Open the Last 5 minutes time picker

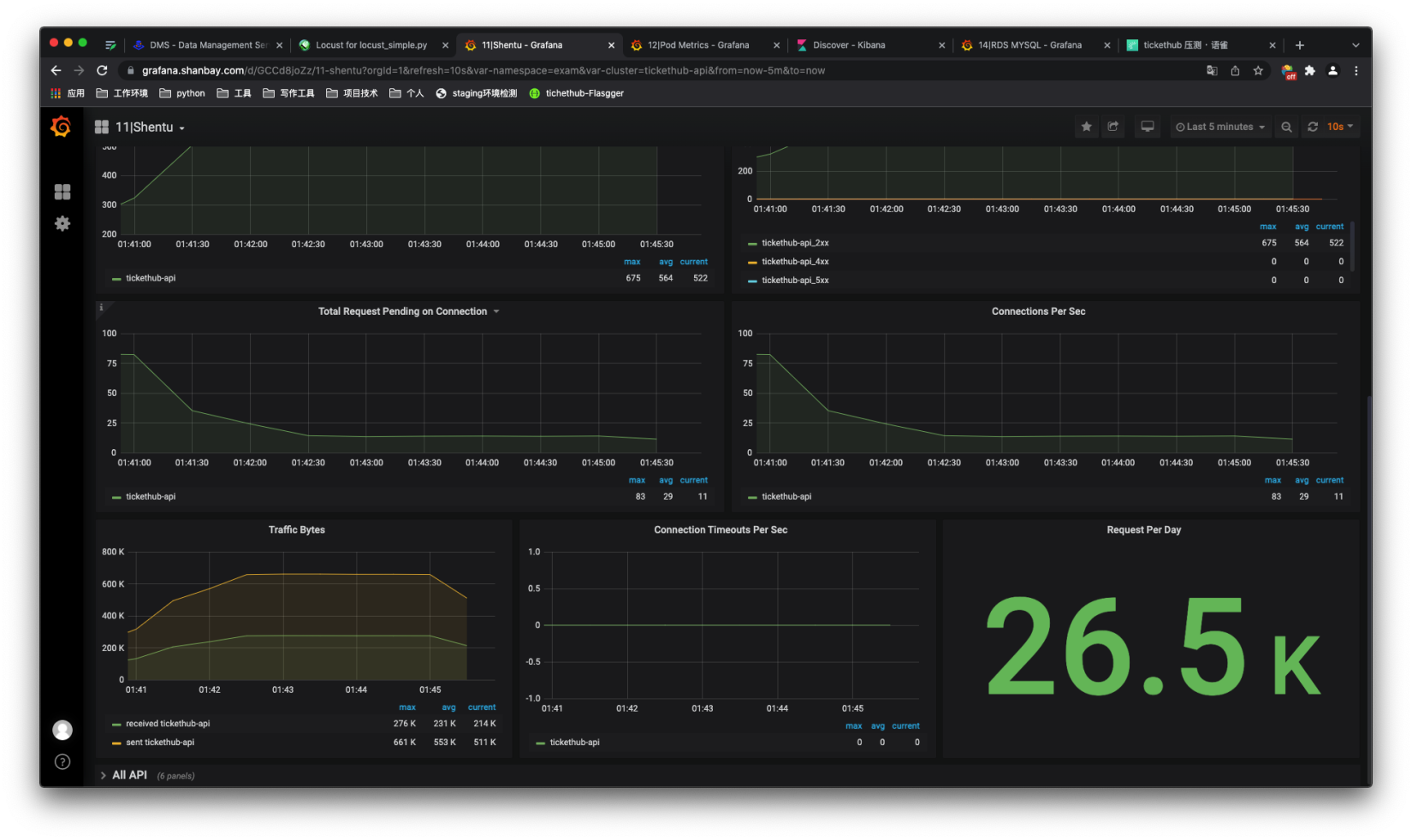(x=1220, y=127)
